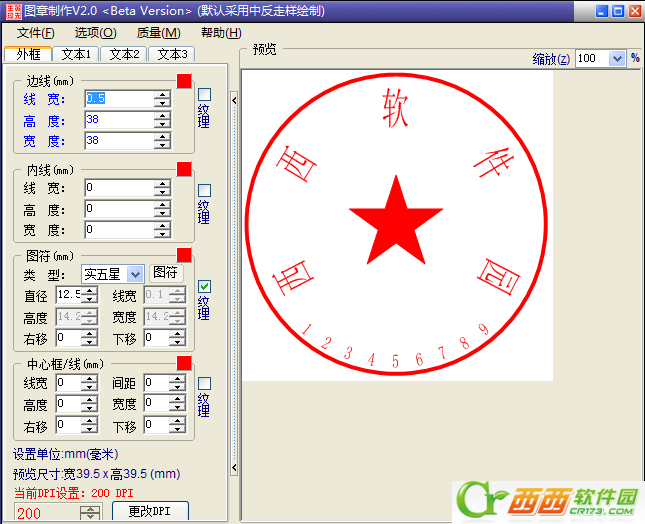645x524 pixels.
Task: Pick the 中心框/线 red color swatch
Action: point(184,363)
